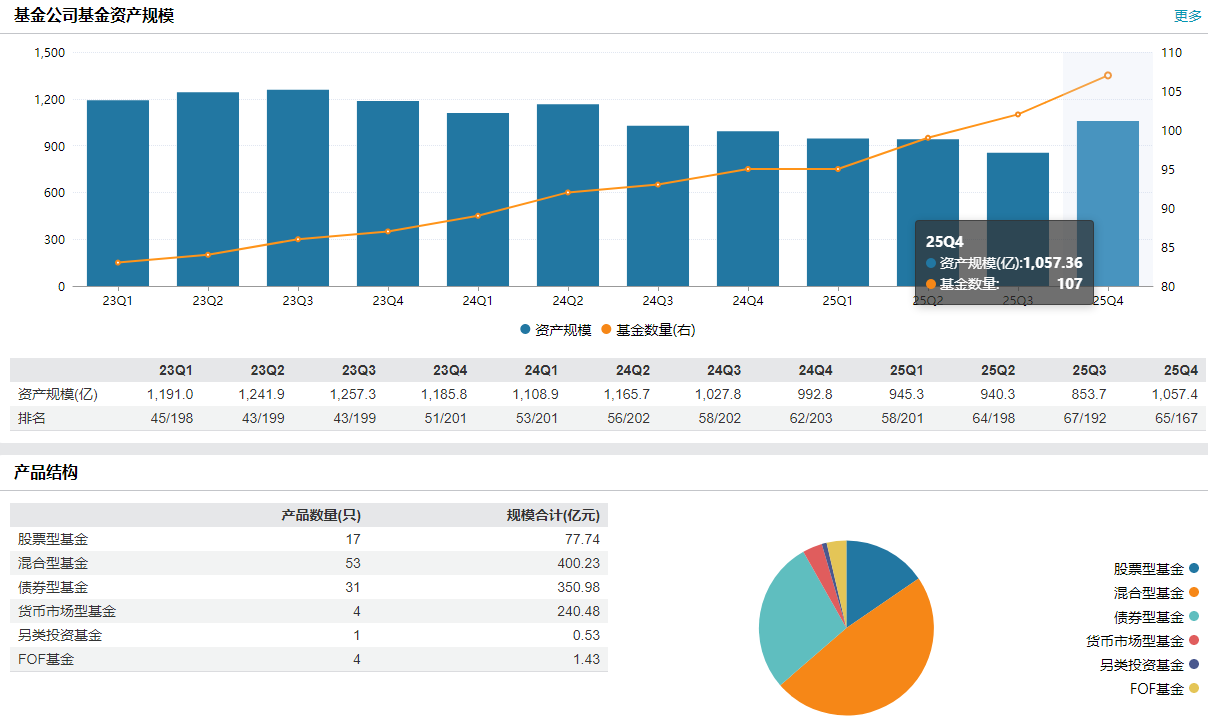Viewport: 1208px width, 719px height.
Task: Select the 23Q3 bar in the chart
Action: 298,190
